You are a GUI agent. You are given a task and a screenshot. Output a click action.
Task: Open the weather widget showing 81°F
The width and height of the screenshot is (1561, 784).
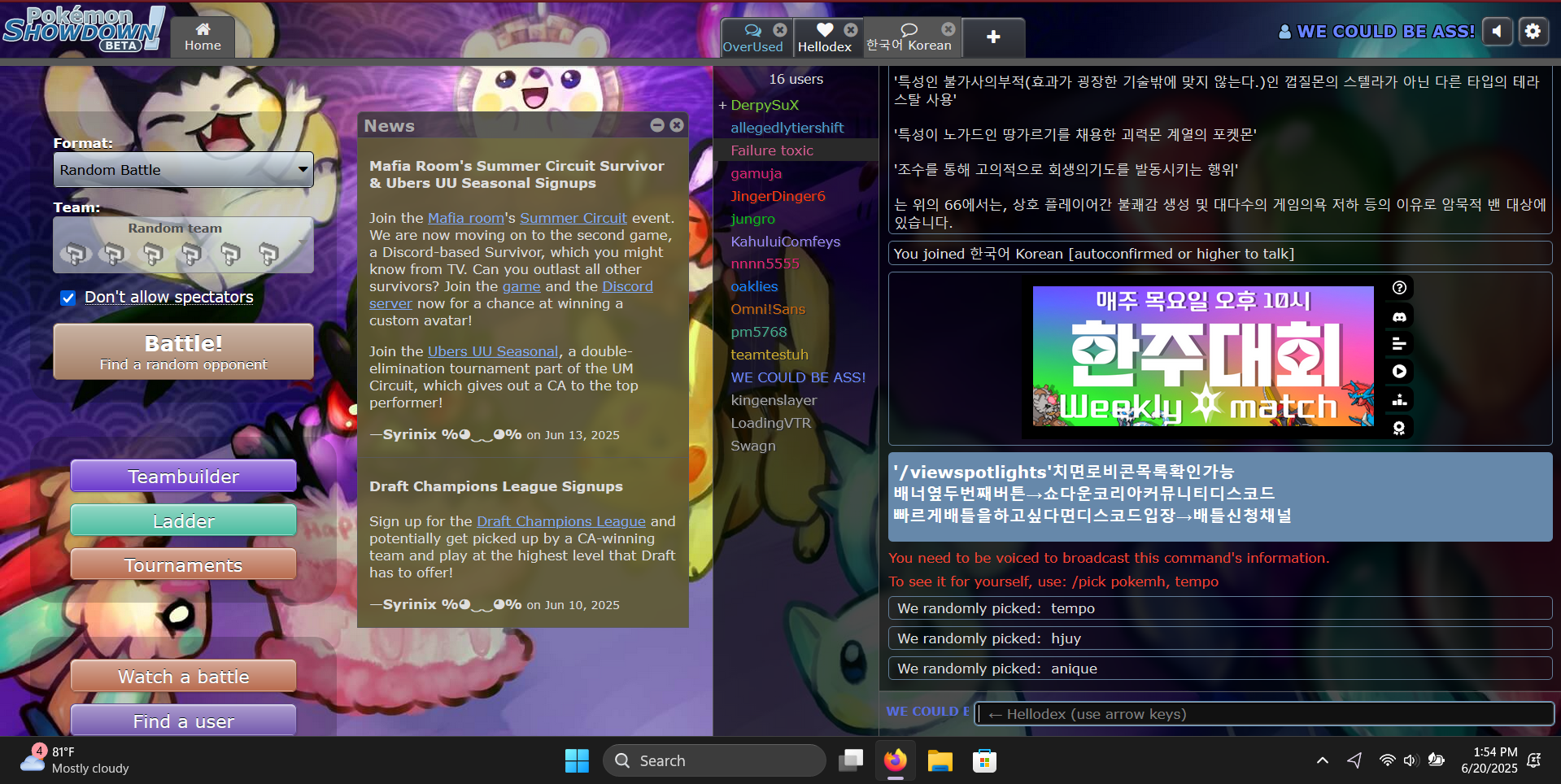pos(75,760)
